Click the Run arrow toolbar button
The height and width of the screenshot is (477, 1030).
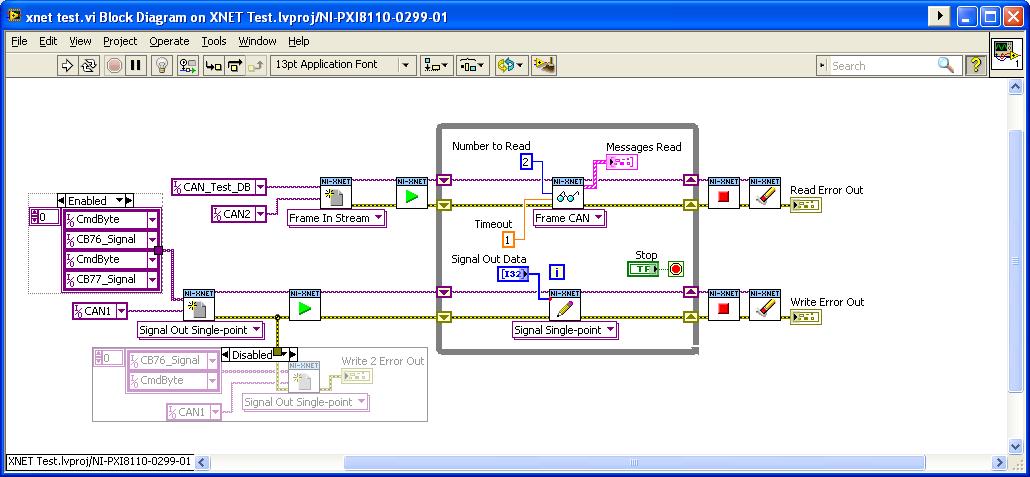click(x=68, y=65)
